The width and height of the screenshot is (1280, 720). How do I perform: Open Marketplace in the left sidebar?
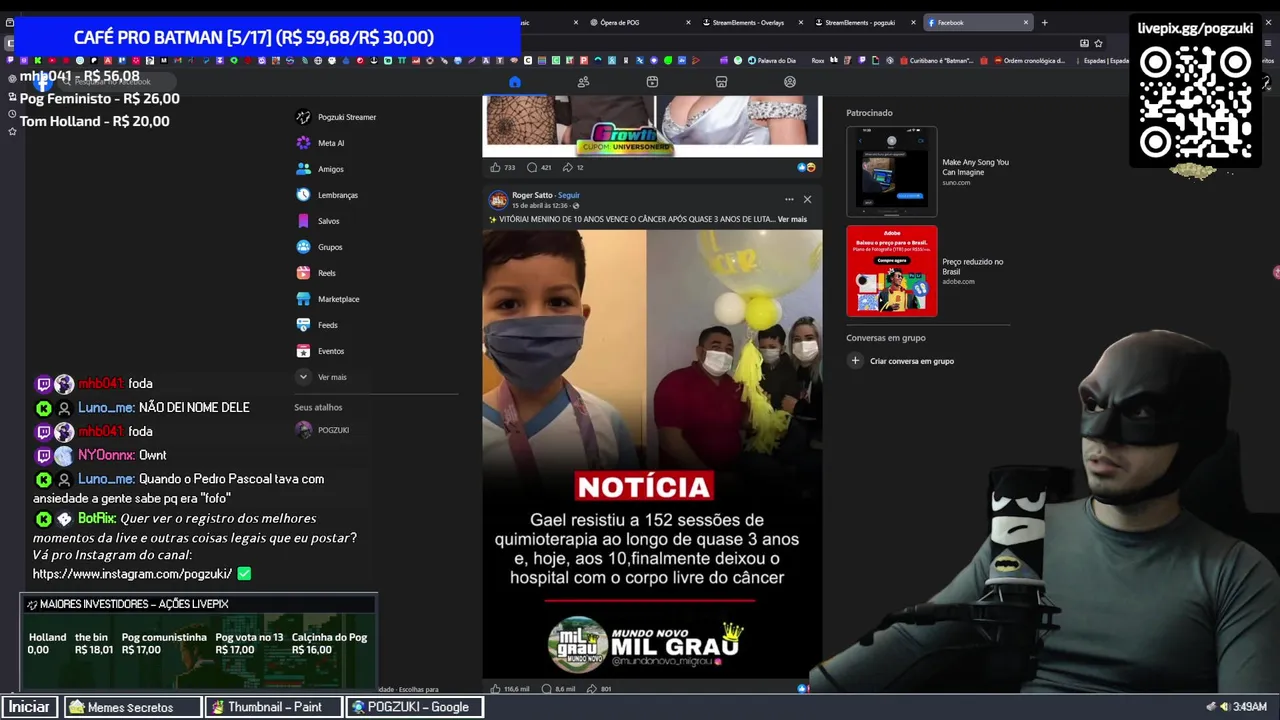[328, 299]
